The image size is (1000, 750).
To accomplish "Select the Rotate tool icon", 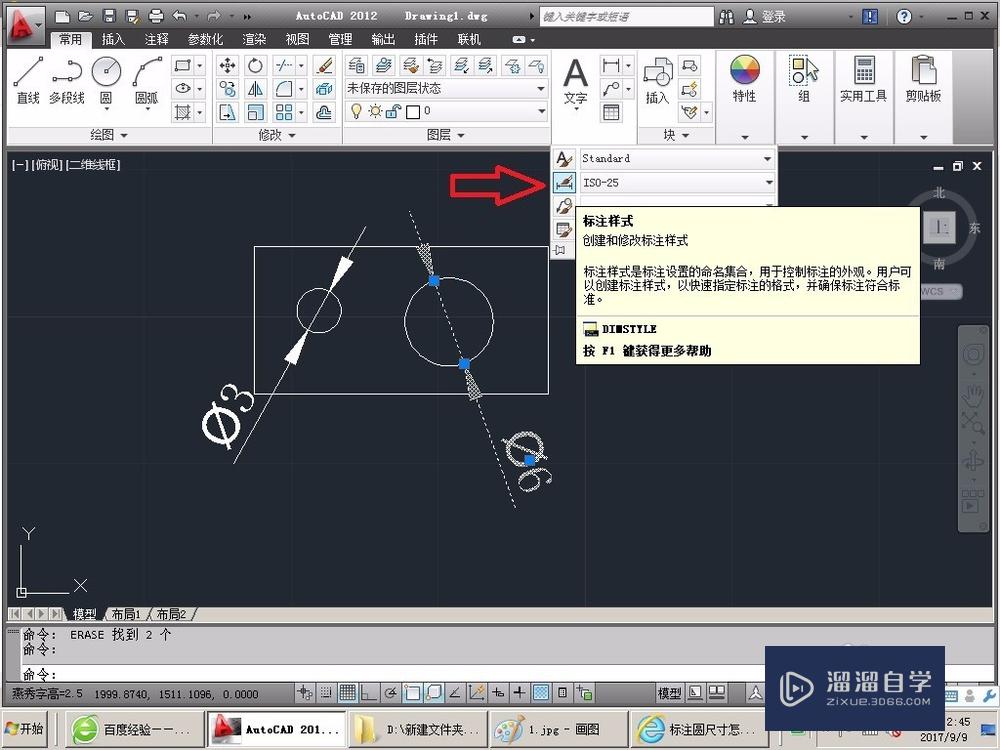I will click(255, 65).
